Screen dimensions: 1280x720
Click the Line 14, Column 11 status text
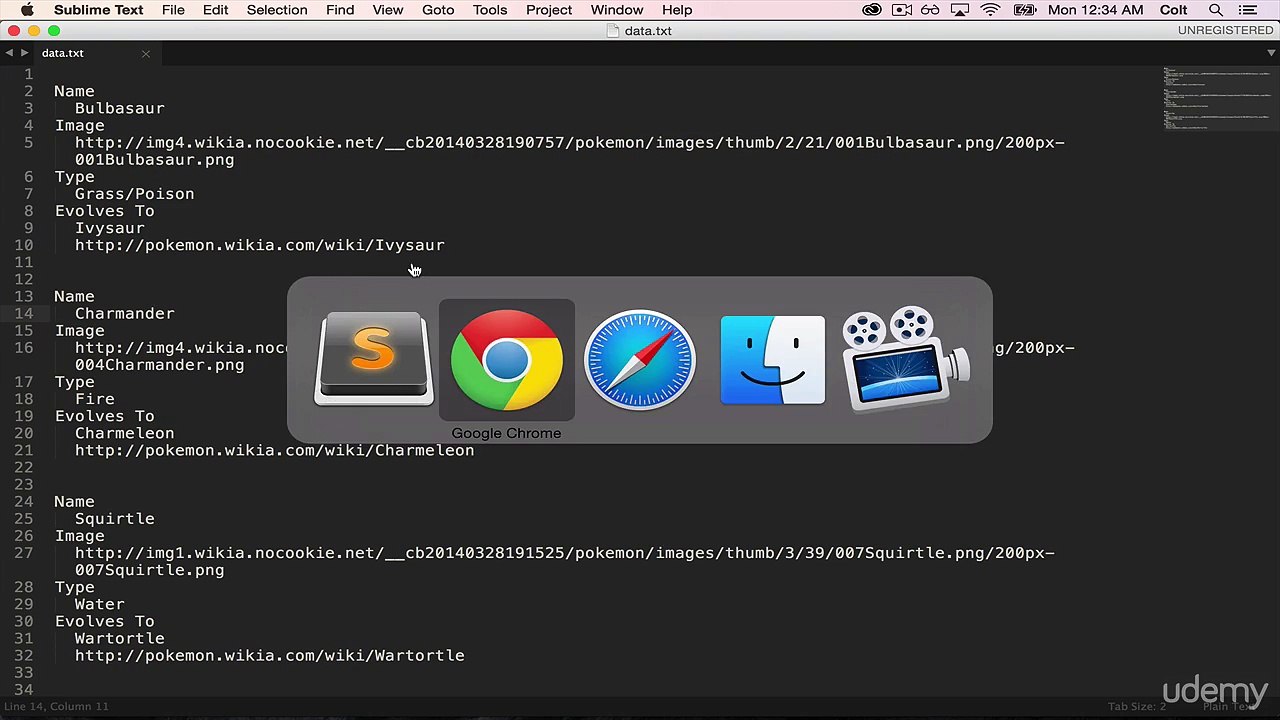coord(56,706)
